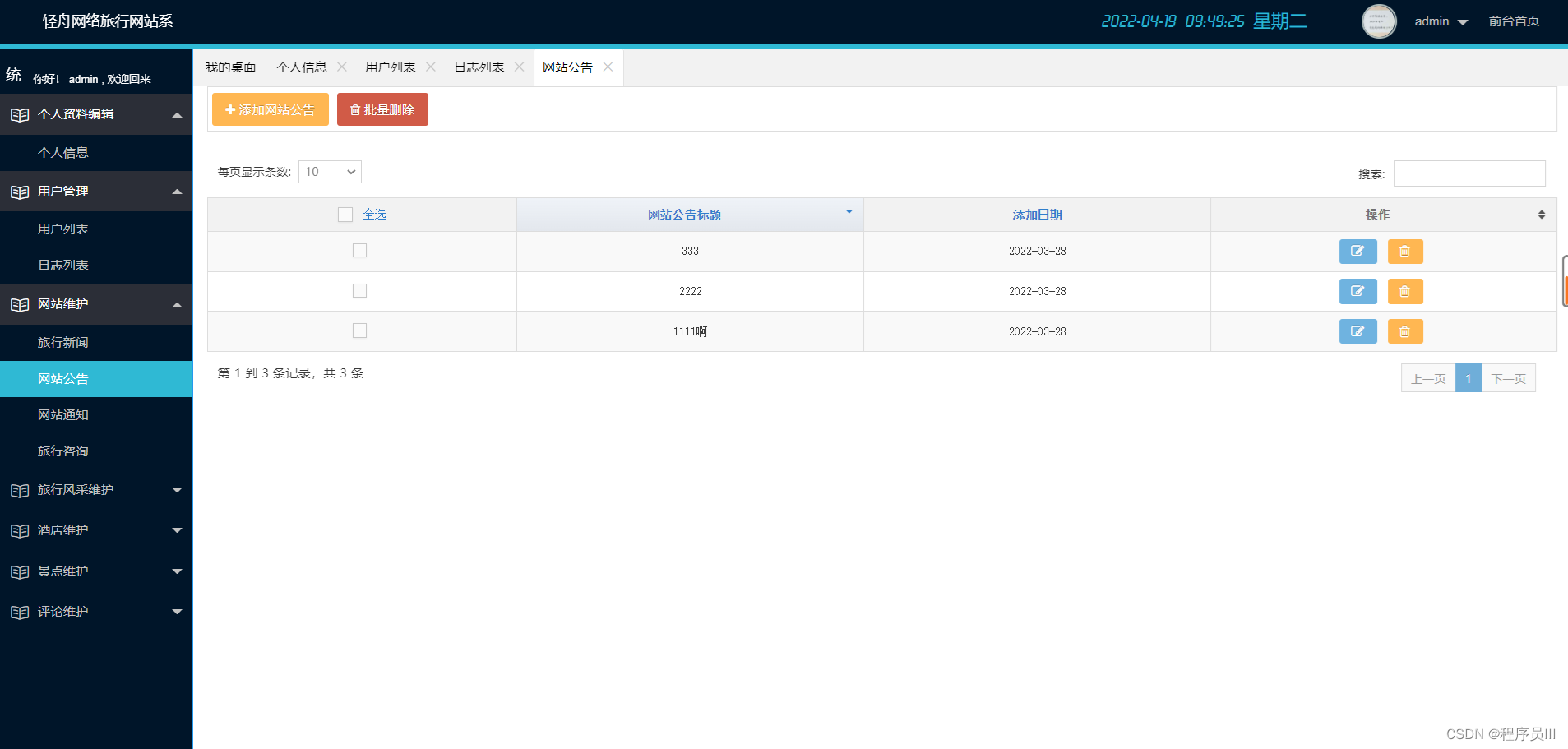The height and width of the screenshot is (749, 1568).
Task: Check the checkbox for announcement 1111啊
Action: point(359,330)
